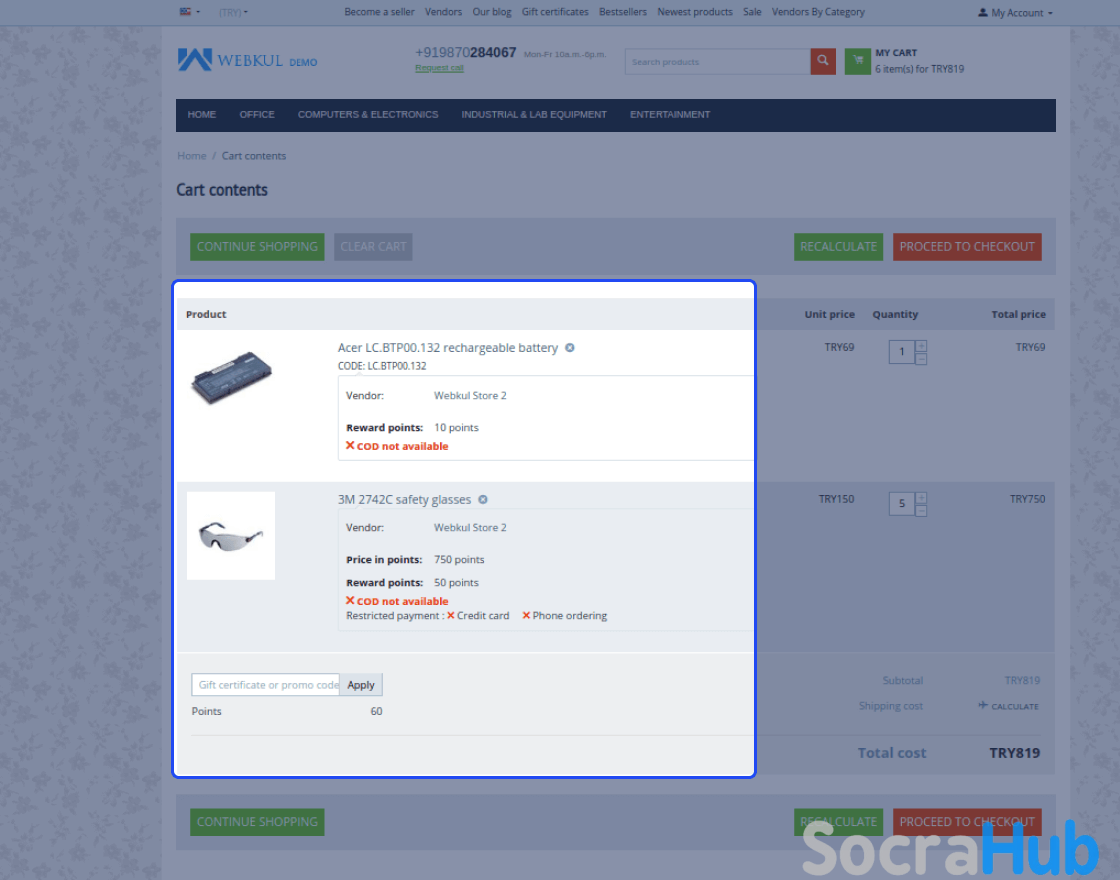Screen dimensions: 1120x880
Task: Decrease quantity of 3M safety glasses
Action: [921, 510]
